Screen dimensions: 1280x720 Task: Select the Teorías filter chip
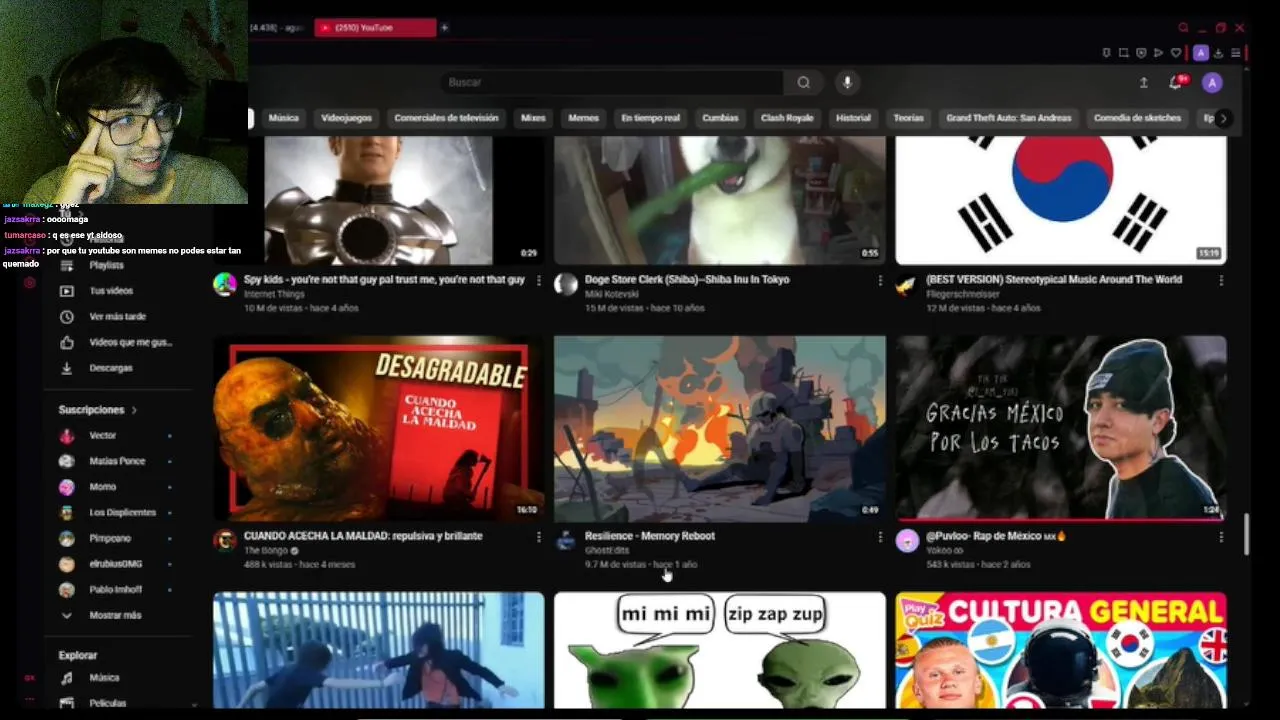click(908, 118)
